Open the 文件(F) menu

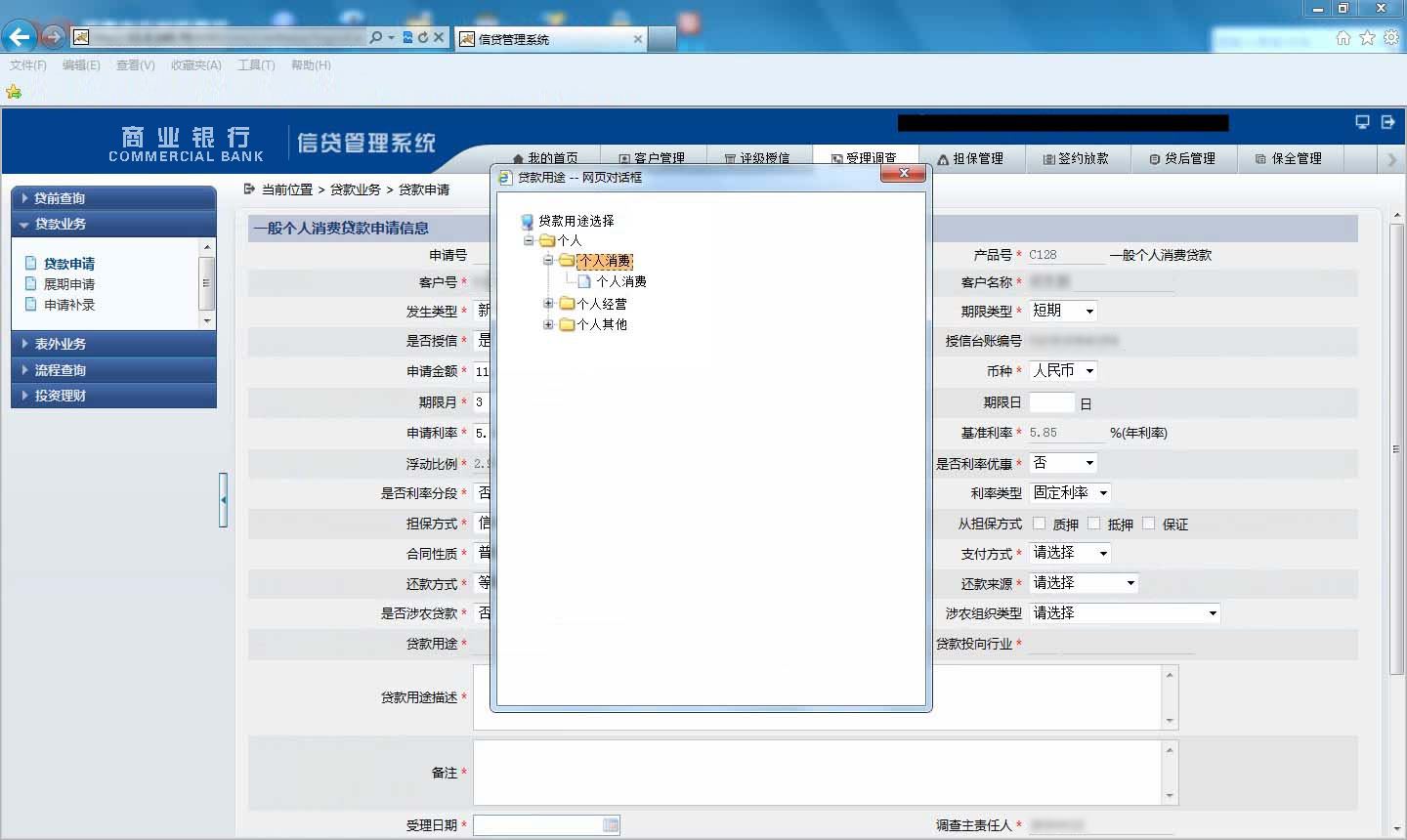click(28, 65)
